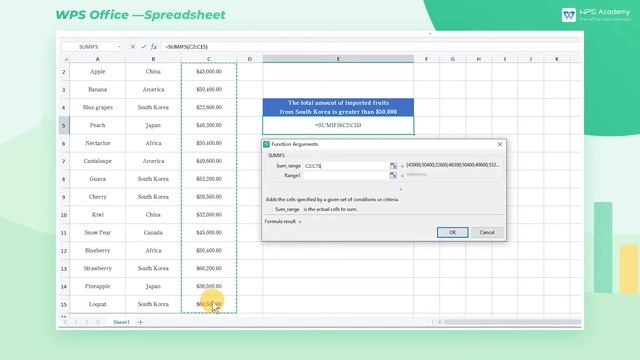The height and width of the screenshot is (360, 640).
Task: Select row 5 header
Action: [64, 125]
